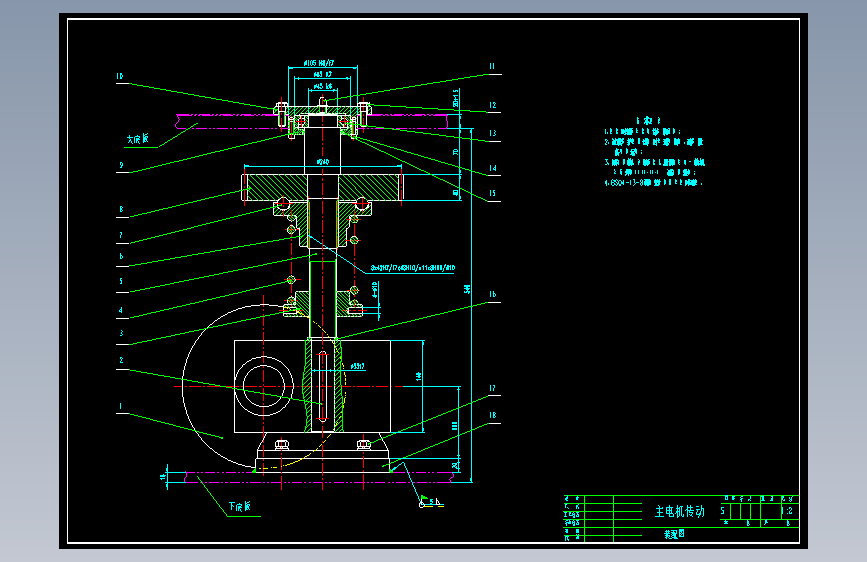
Task: Click part number label 11
Action: (x=492, y=66)
